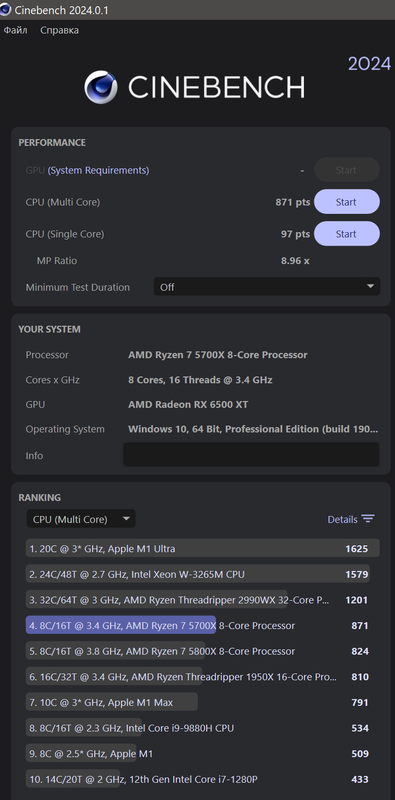Select the Intel Core i7-1280P ranking entry
Image resolution: width=395 pixels, height=800 pixels.
coord(203,779)
